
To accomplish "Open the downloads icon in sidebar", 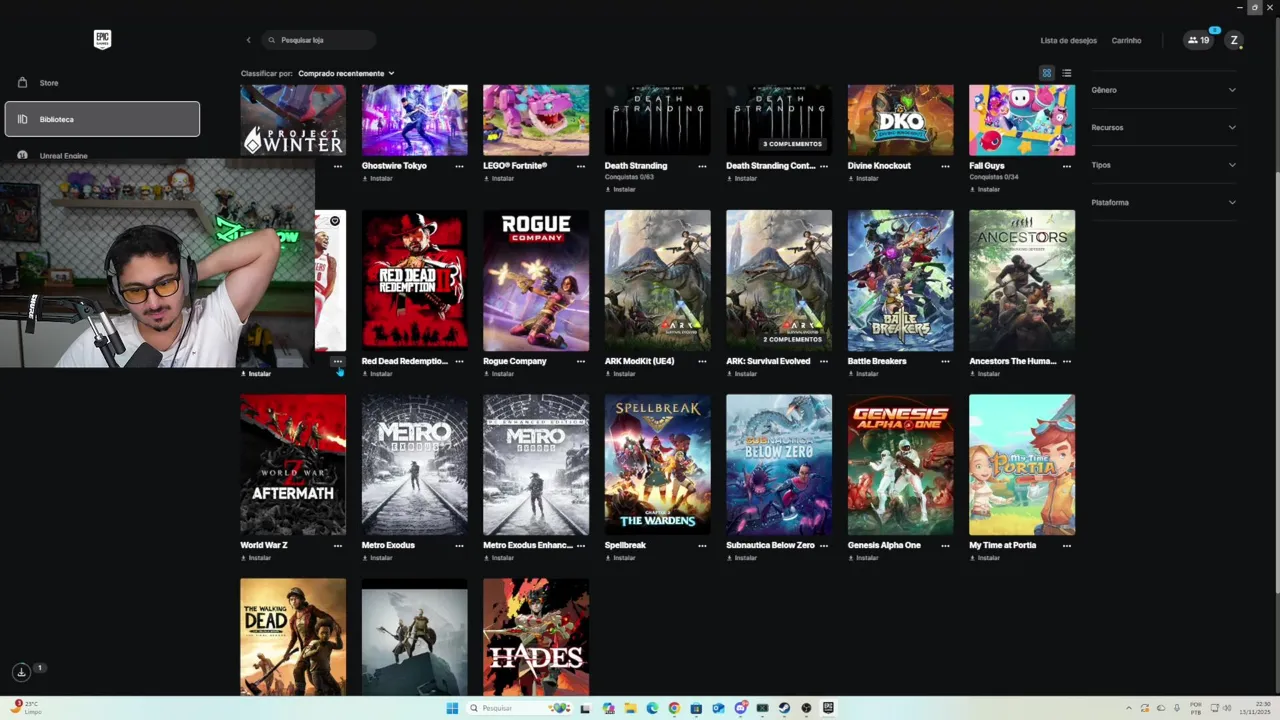I will click(x=21, y=672).
